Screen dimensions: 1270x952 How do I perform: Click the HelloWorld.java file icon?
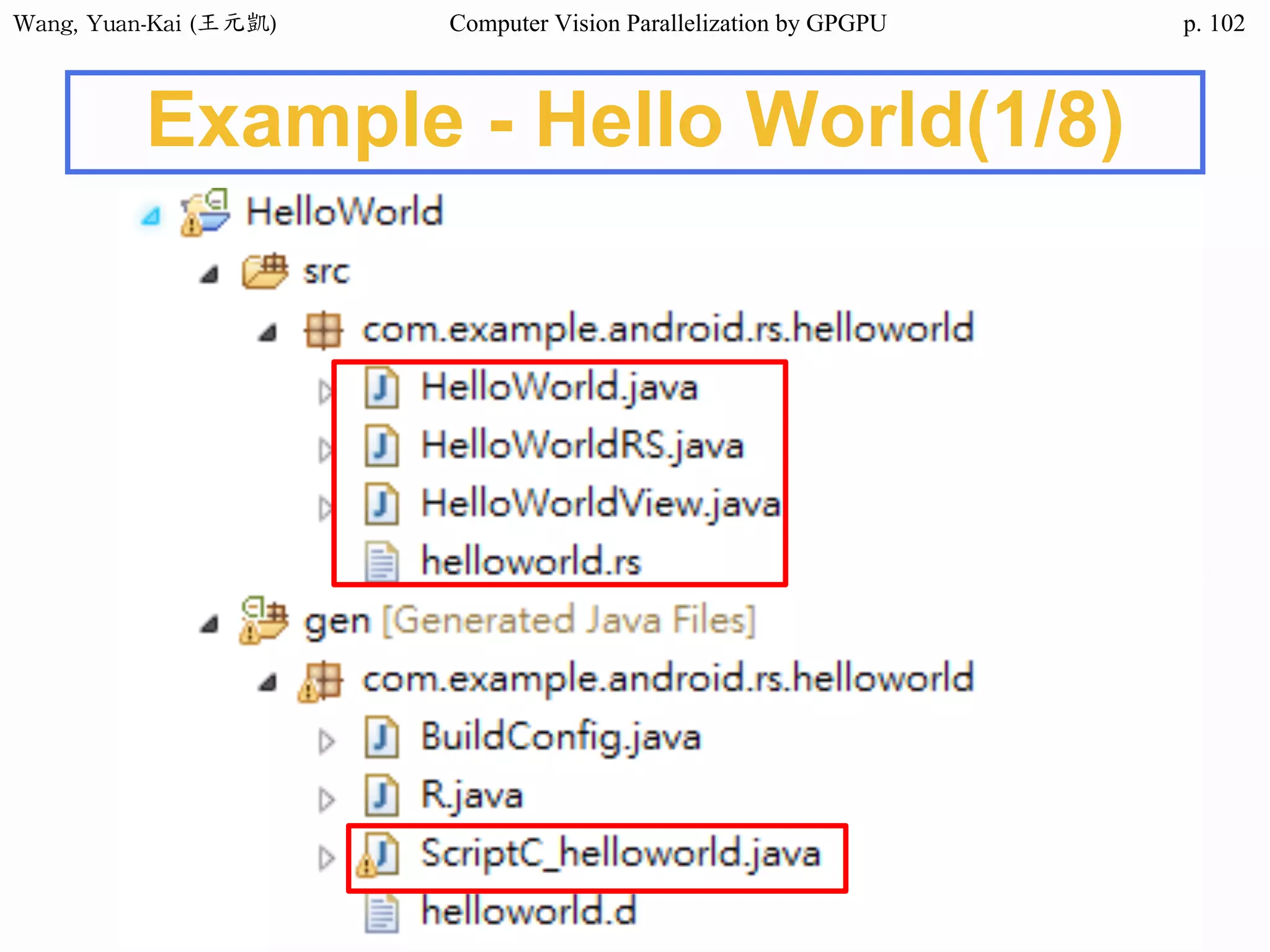click(x=382, y=388)
